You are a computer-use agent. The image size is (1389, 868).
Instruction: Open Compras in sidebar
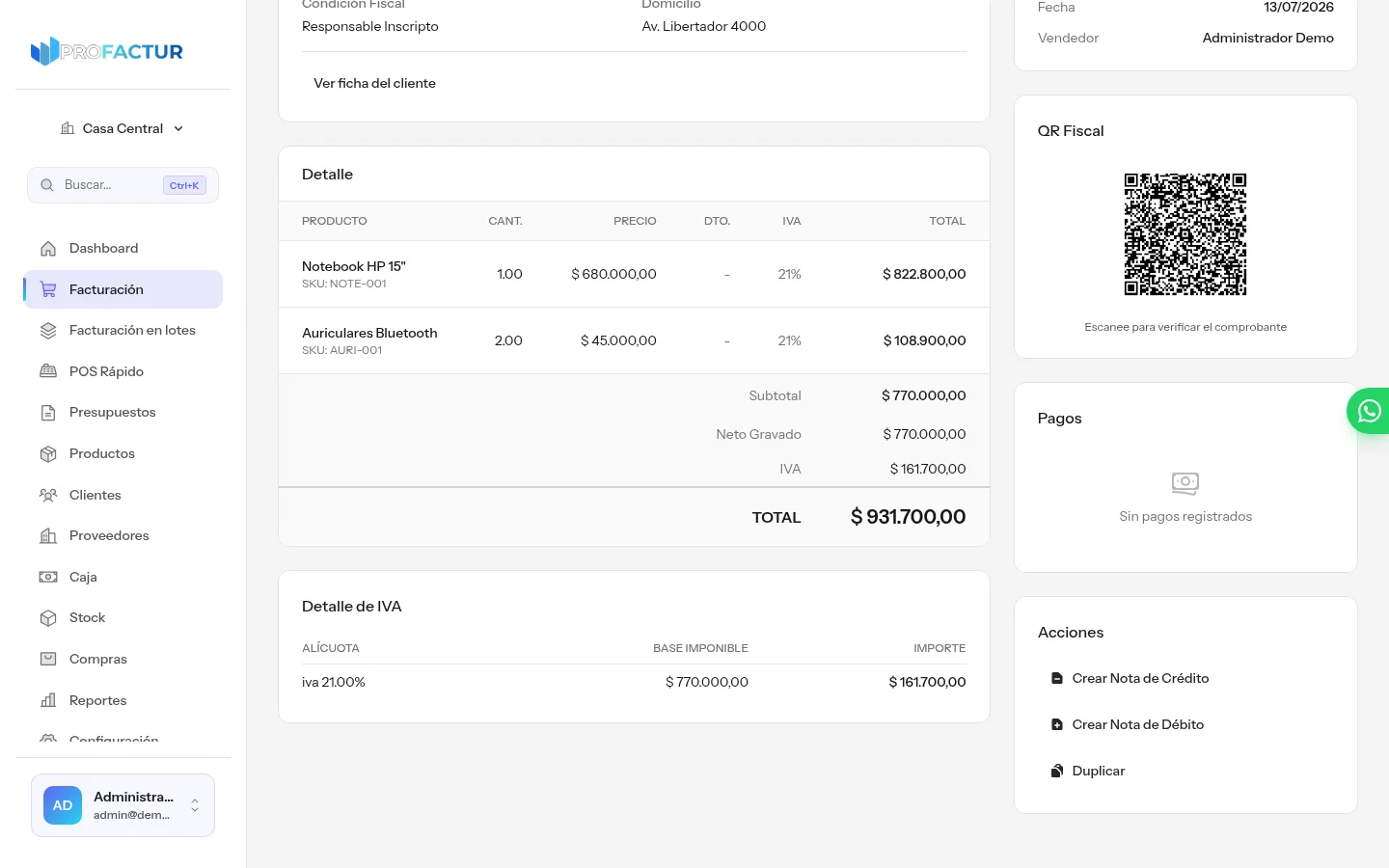123,660
